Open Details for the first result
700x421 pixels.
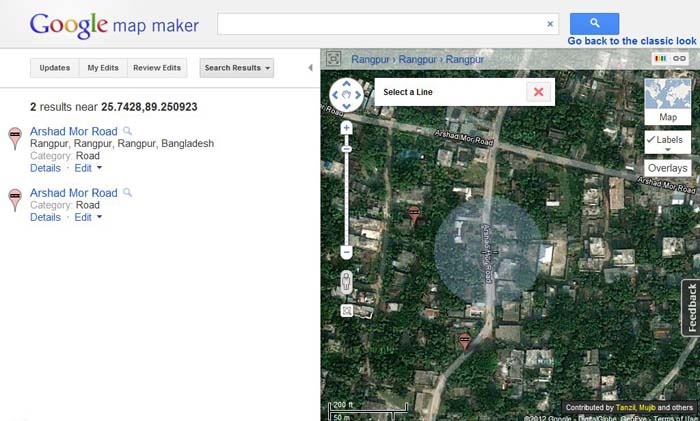(45, 168)
